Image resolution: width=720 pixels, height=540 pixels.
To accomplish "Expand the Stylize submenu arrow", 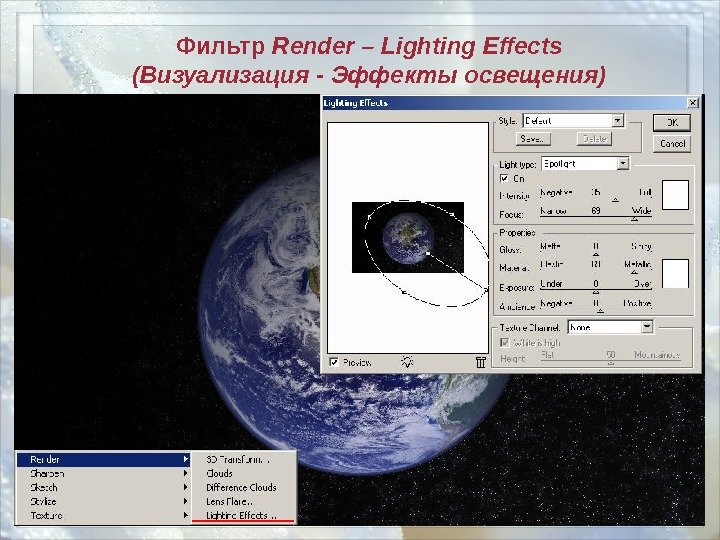I will 185,501.
